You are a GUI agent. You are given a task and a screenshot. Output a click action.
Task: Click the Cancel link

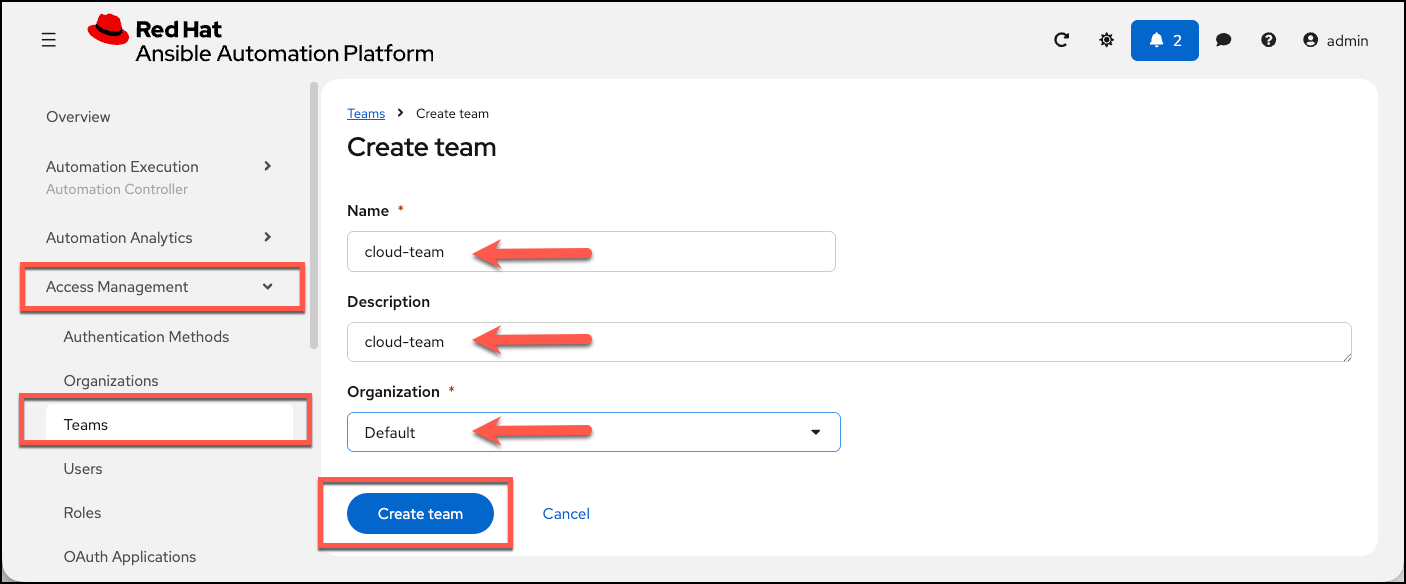[x=566, y=514]
